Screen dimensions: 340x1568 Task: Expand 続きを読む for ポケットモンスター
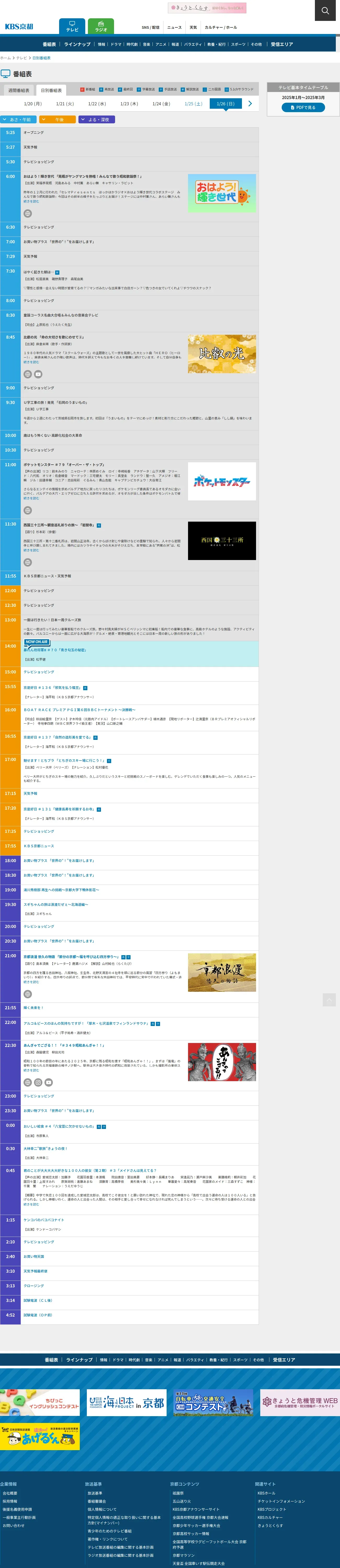coord(31,498)
